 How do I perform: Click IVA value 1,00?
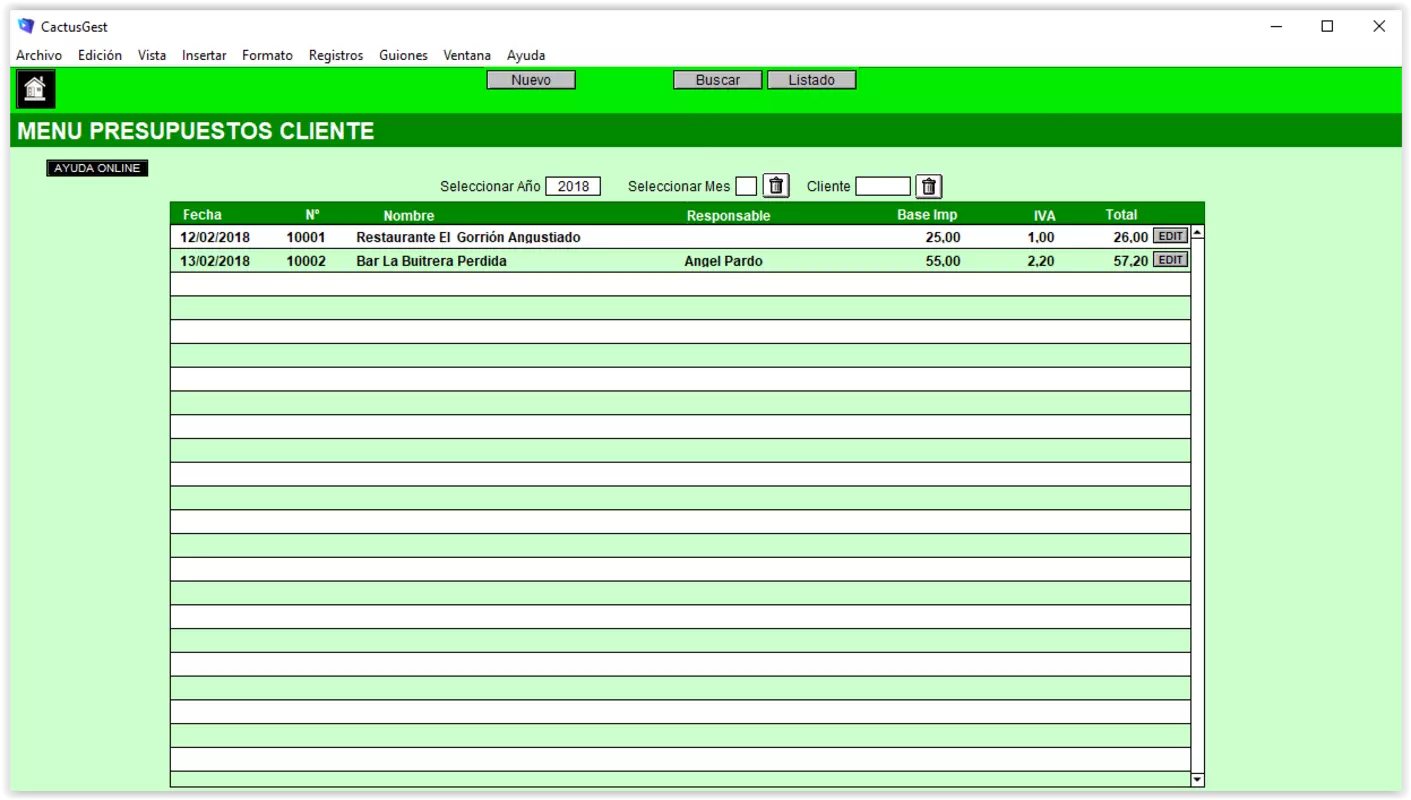(1041, 237)
